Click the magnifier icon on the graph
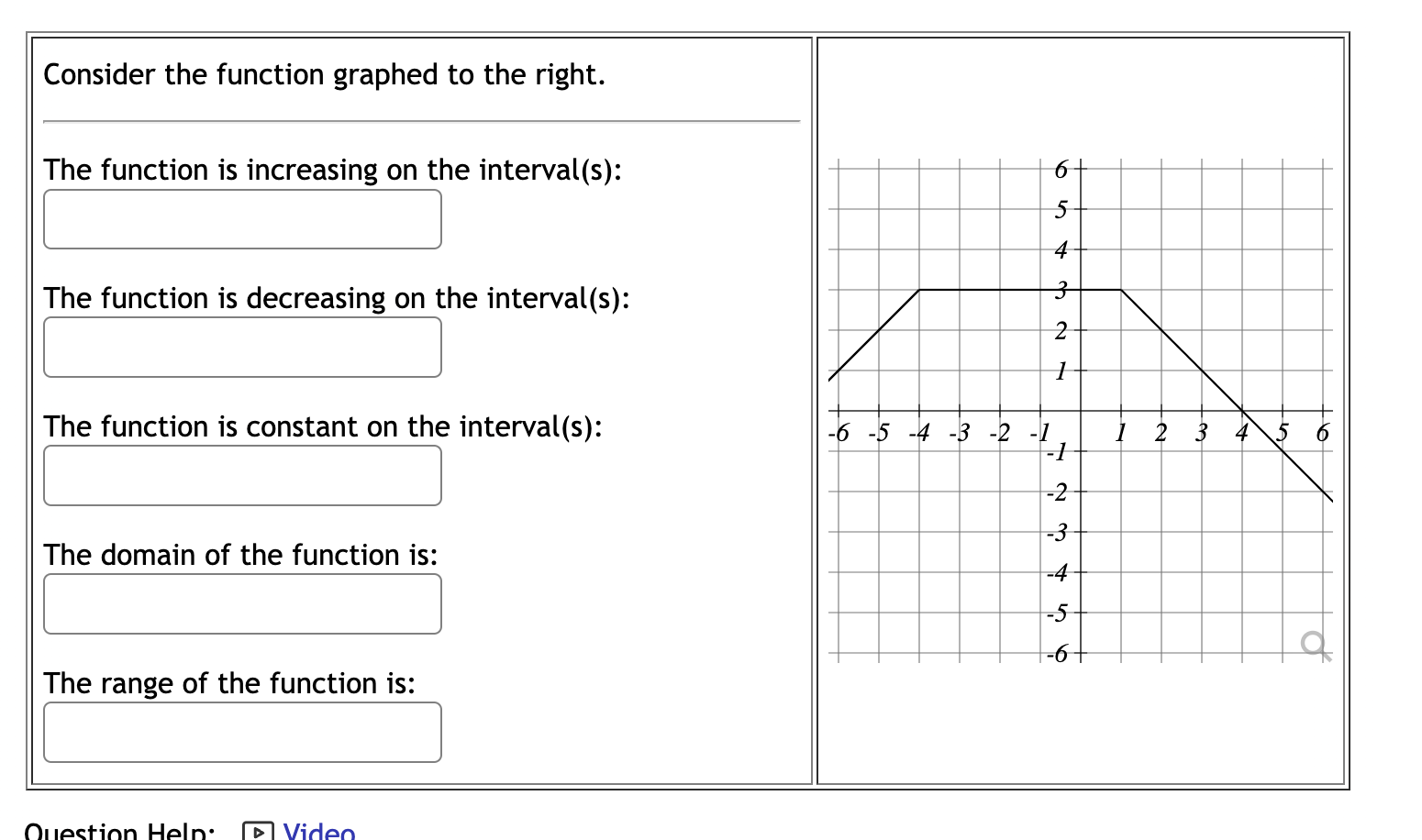This screenshot has height=840, width=1422. pyautogui.click(x=1316, y=646)
